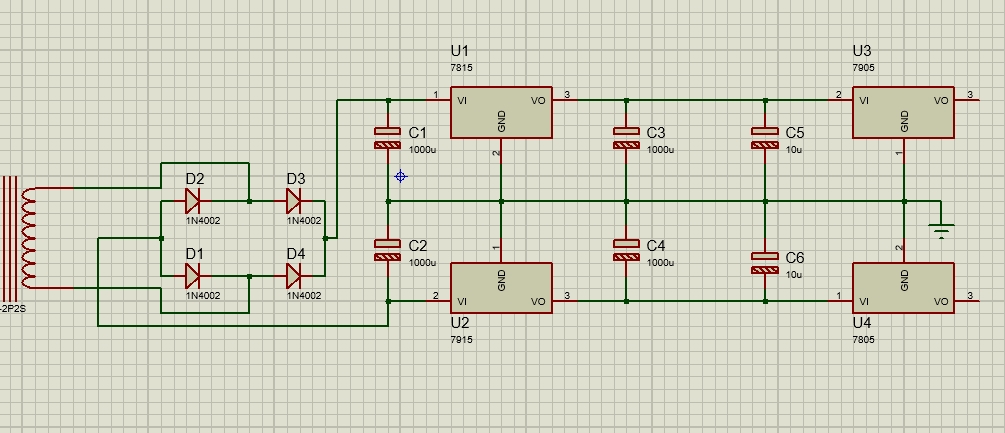Click the blue crosshair marker near C1
1005x433 pixels.
401,176
